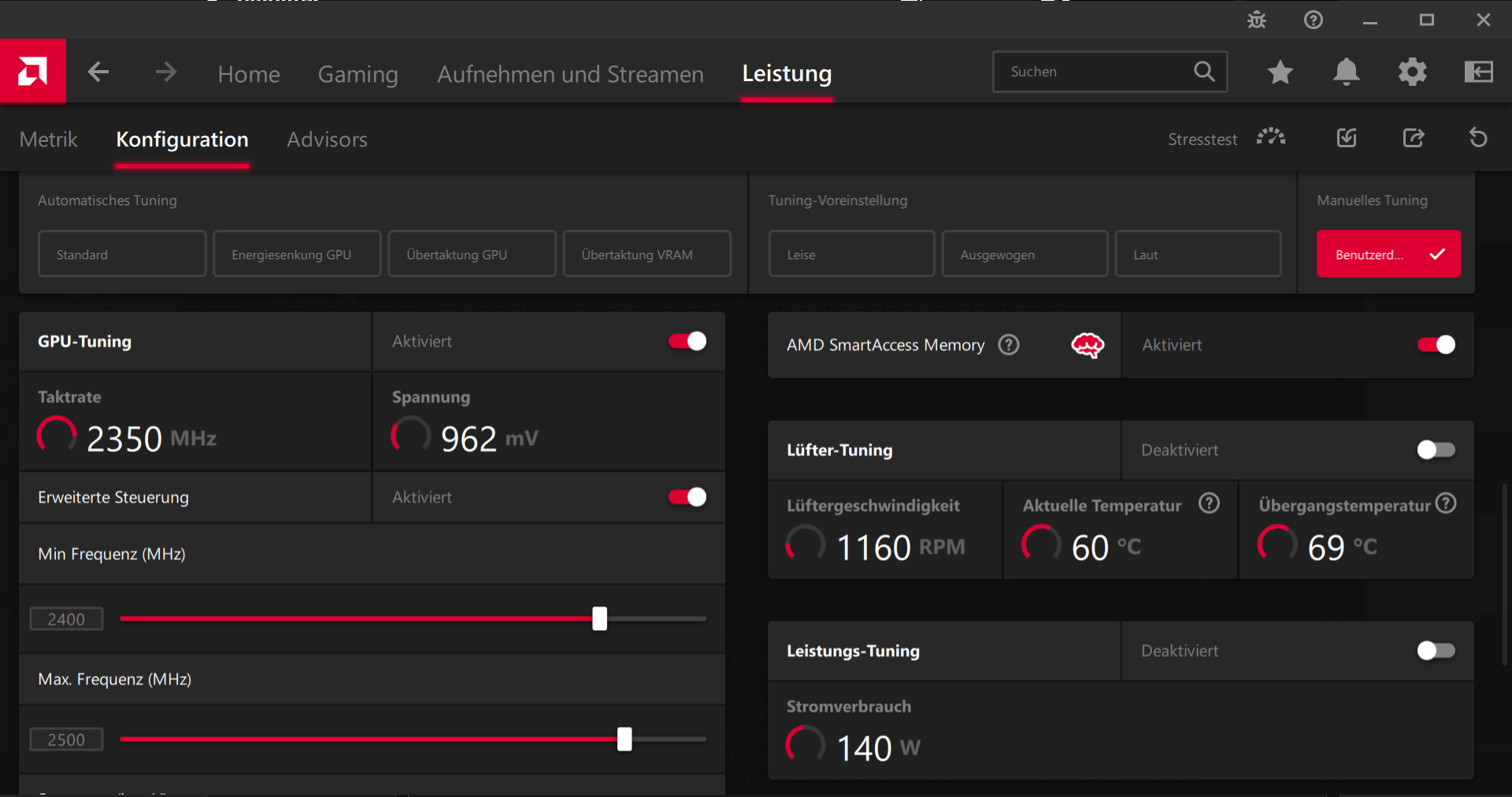This screenshot has width=1512, height=797.
Task: Select the Leise tuning preset
Action: click(x=851, y=254)
